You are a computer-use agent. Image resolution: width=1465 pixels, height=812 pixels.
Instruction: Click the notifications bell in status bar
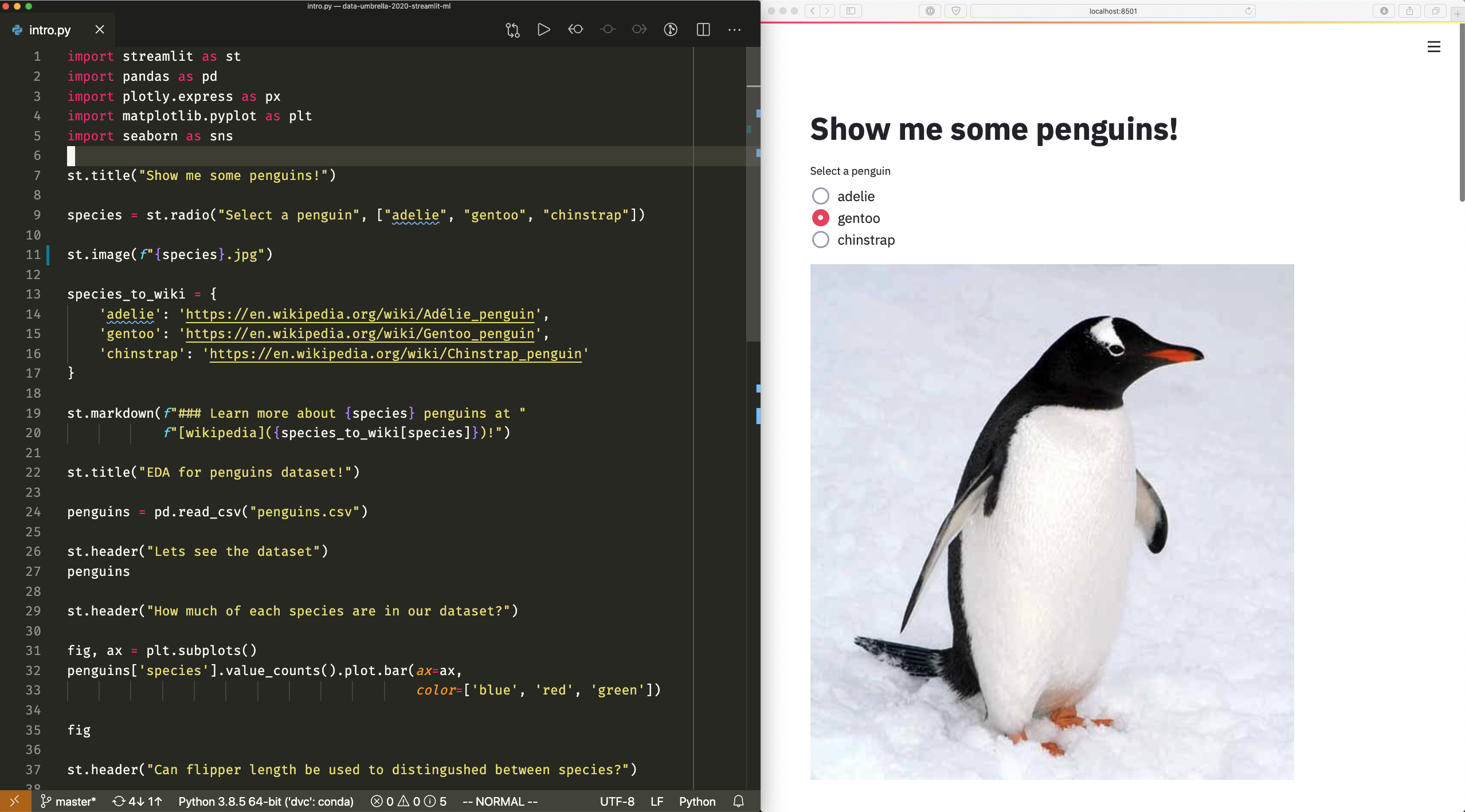(x=739, y=801)
